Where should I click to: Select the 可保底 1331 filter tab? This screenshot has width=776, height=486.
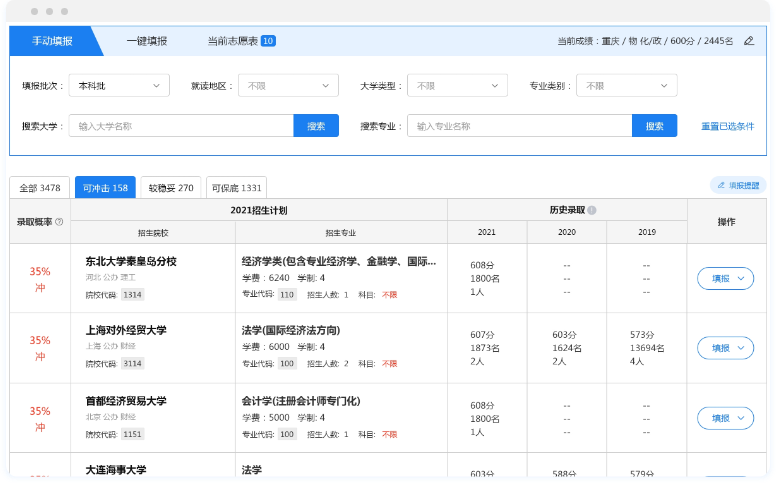click(237, 188)
